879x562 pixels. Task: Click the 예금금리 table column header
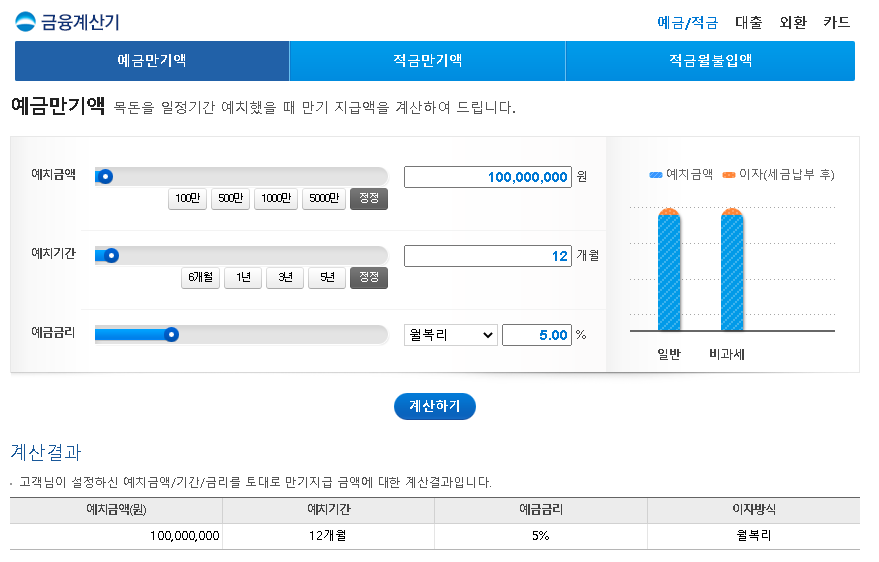(541, 510)
